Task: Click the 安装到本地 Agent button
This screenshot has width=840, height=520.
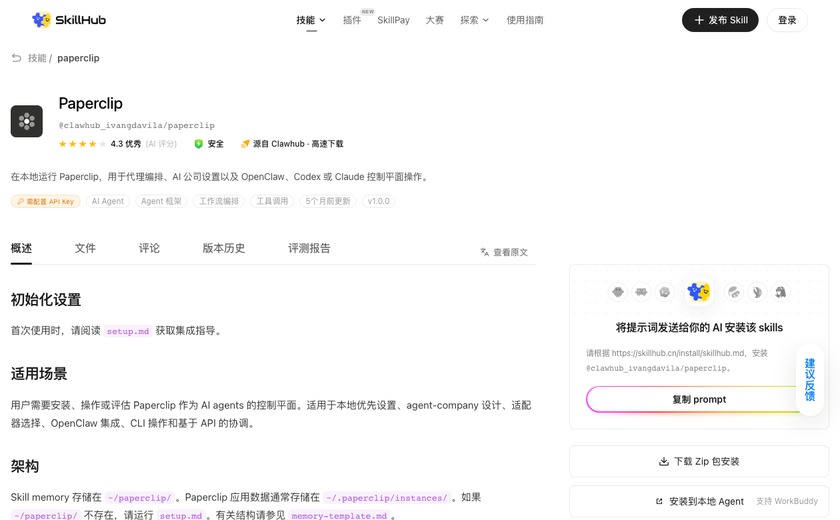Action: 699,501
